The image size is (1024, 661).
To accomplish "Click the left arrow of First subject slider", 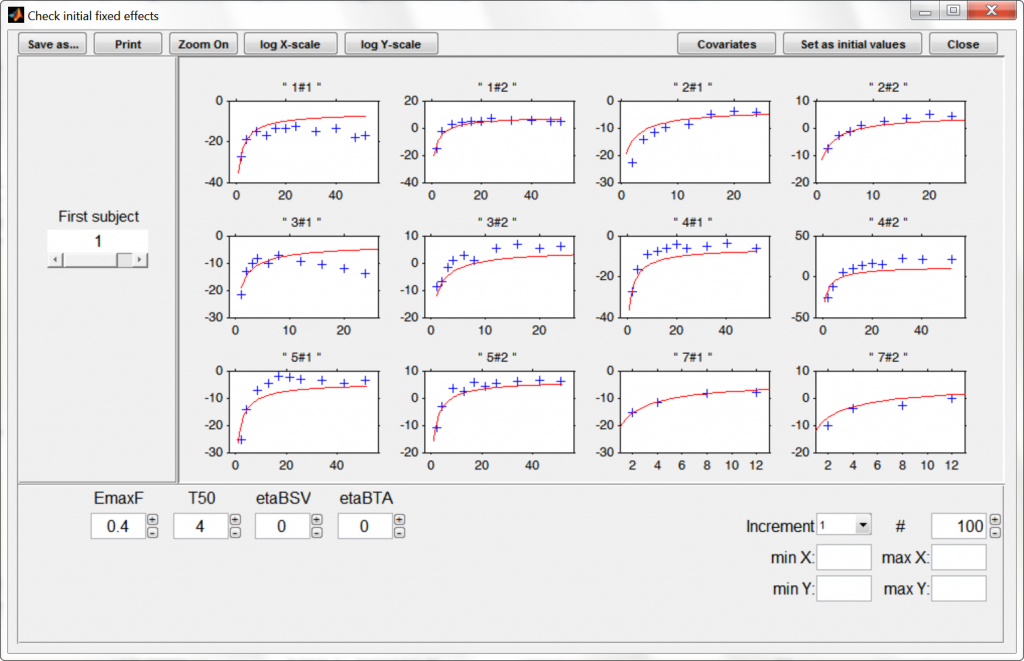I will pyautogui.click(x=55, y=259).
